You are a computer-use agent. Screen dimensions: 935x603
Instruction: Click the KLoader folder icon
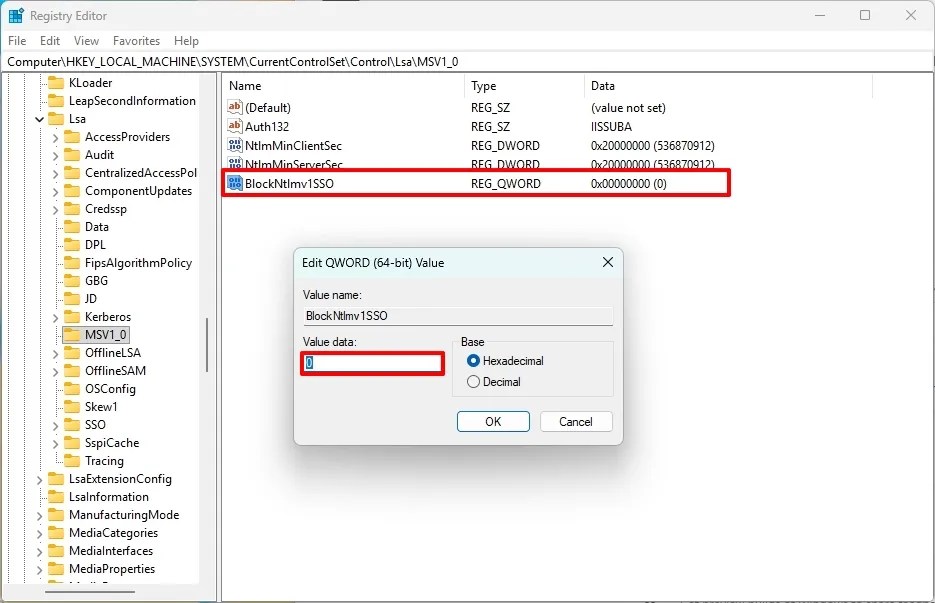[55, 82]
